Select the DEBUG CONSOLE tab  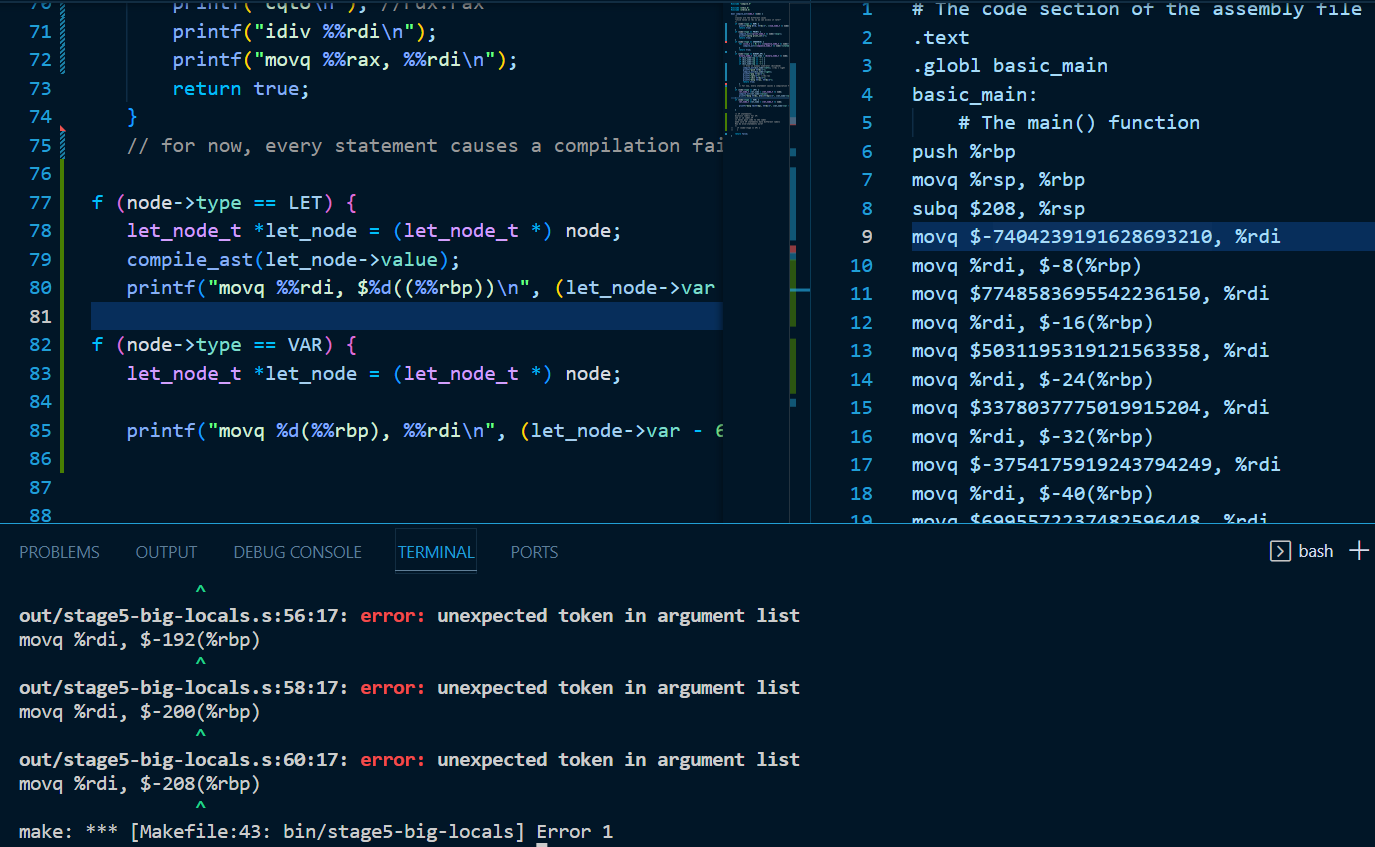297,552
